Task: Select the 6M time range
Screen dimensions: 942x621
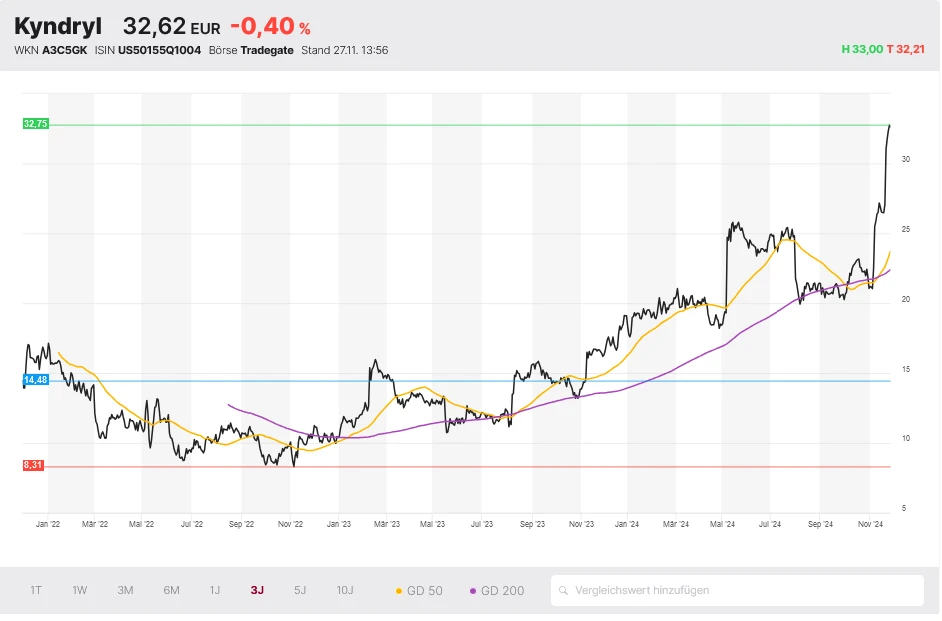Action: (171, 590)
